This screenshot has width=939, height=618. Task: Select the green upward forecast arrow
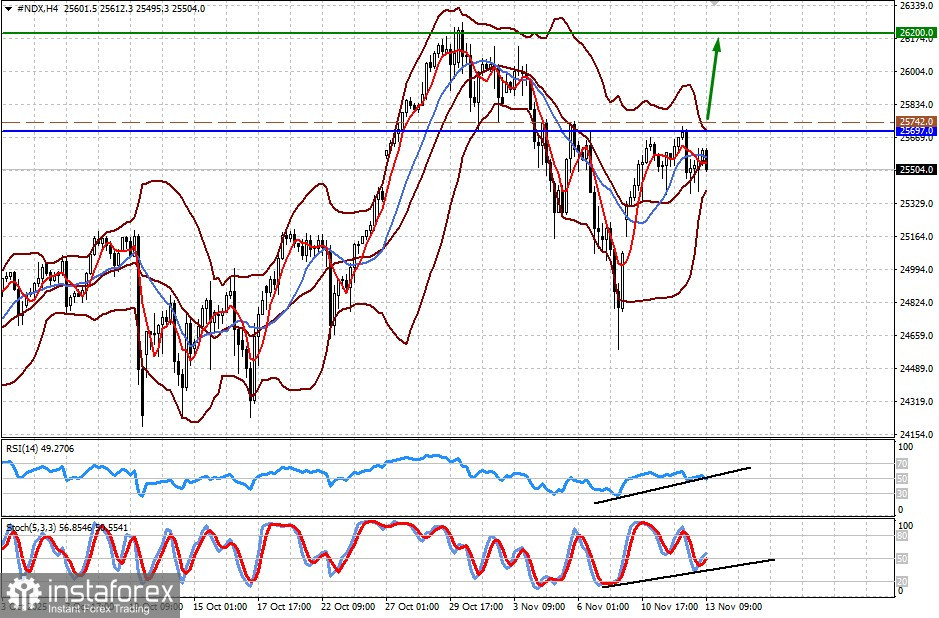click(713, 79)
